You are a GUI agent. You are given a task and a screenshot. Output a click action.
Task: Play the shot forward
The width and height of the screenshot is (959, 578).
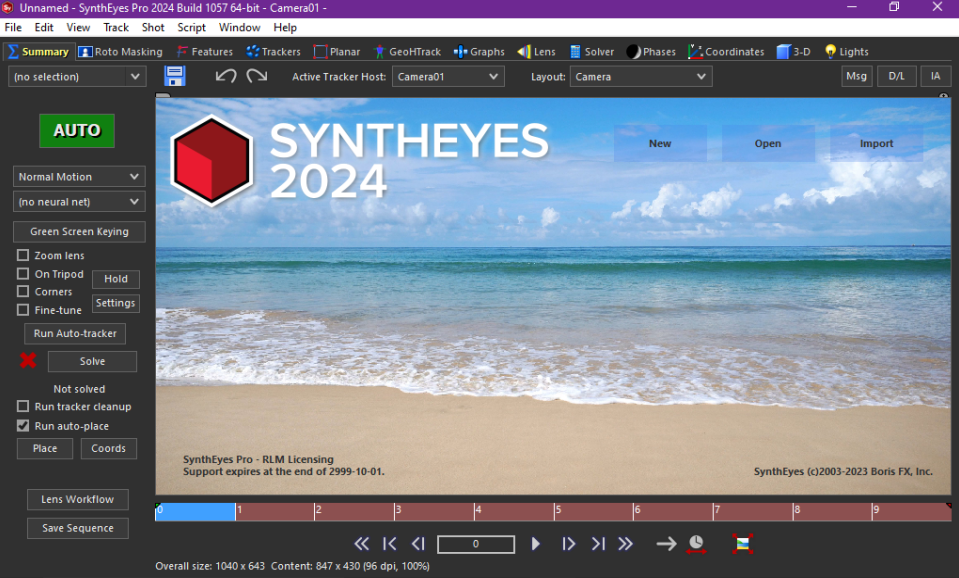[536, 543]
